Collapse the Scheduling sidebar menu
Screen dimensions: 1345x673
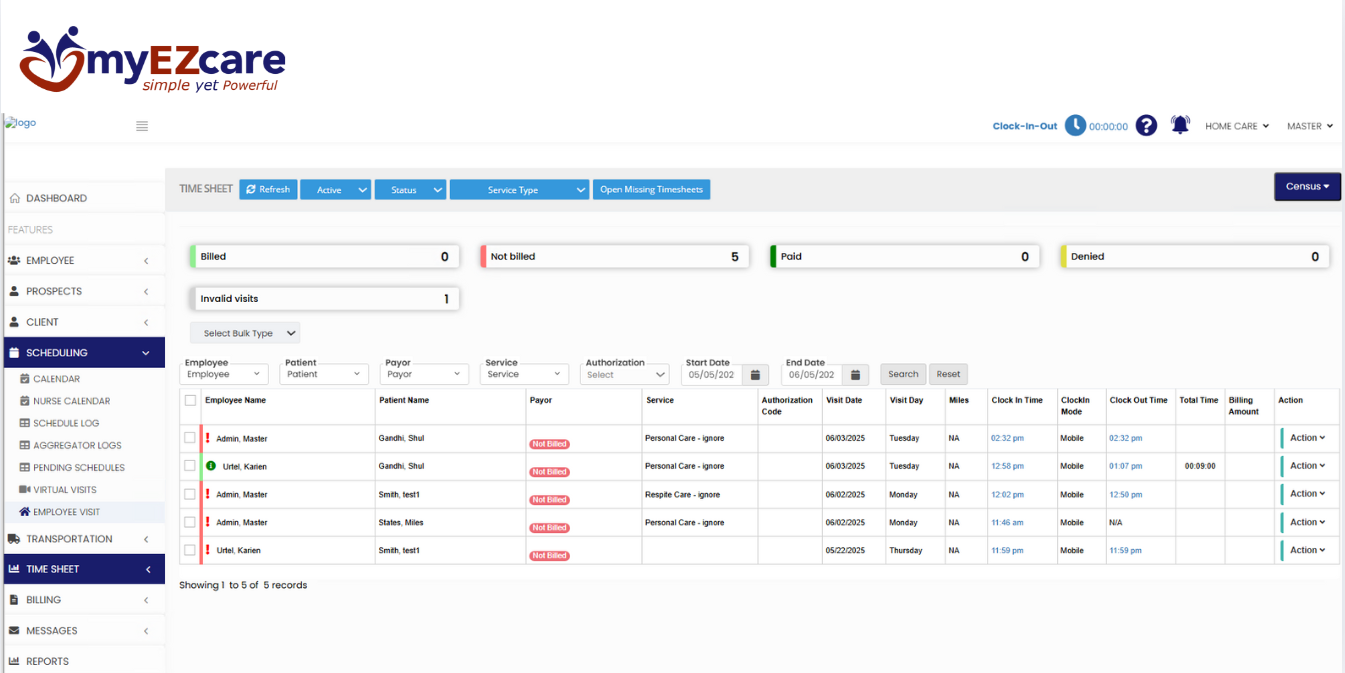pos(83,353)
